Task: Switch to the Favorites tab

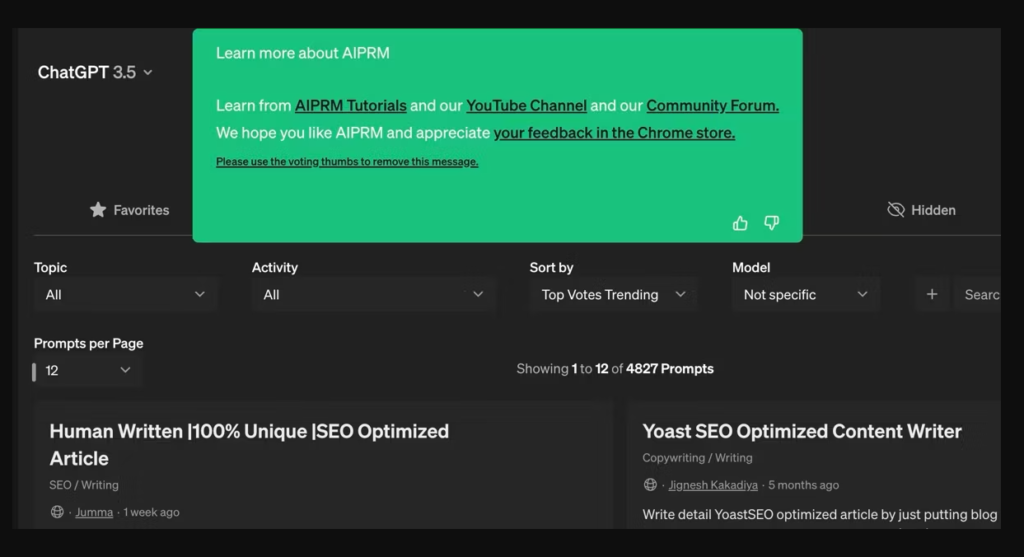Action: pos(129,210)
